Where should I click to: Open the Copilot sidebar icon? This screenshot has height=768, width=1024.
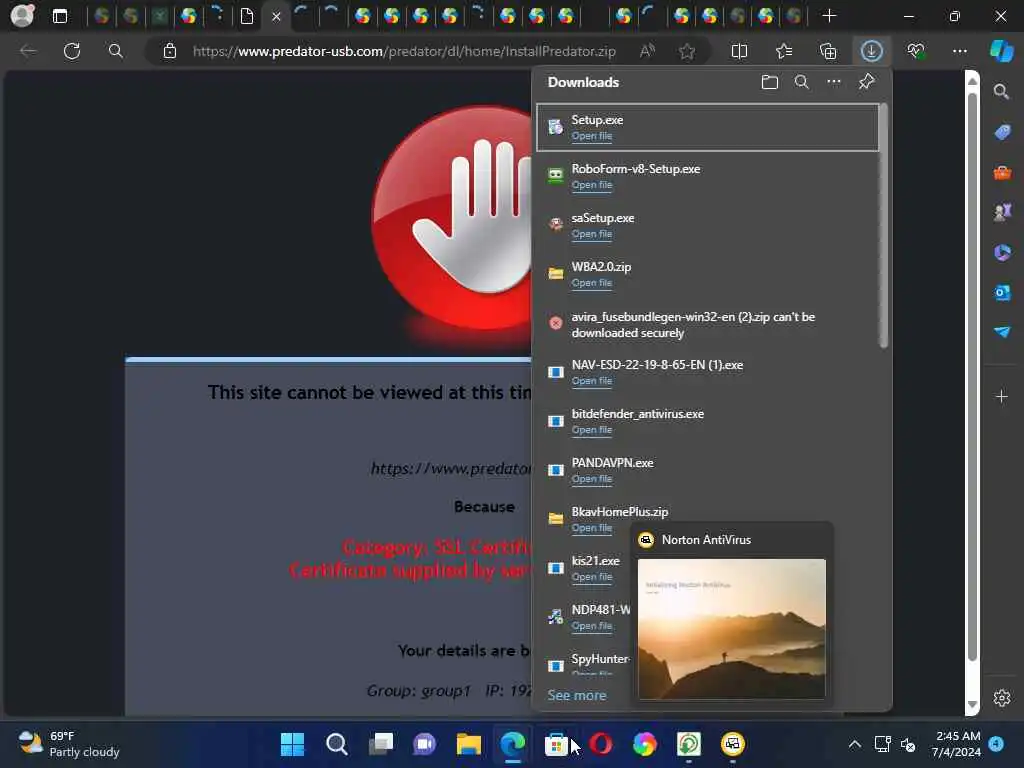[1002, 51]
